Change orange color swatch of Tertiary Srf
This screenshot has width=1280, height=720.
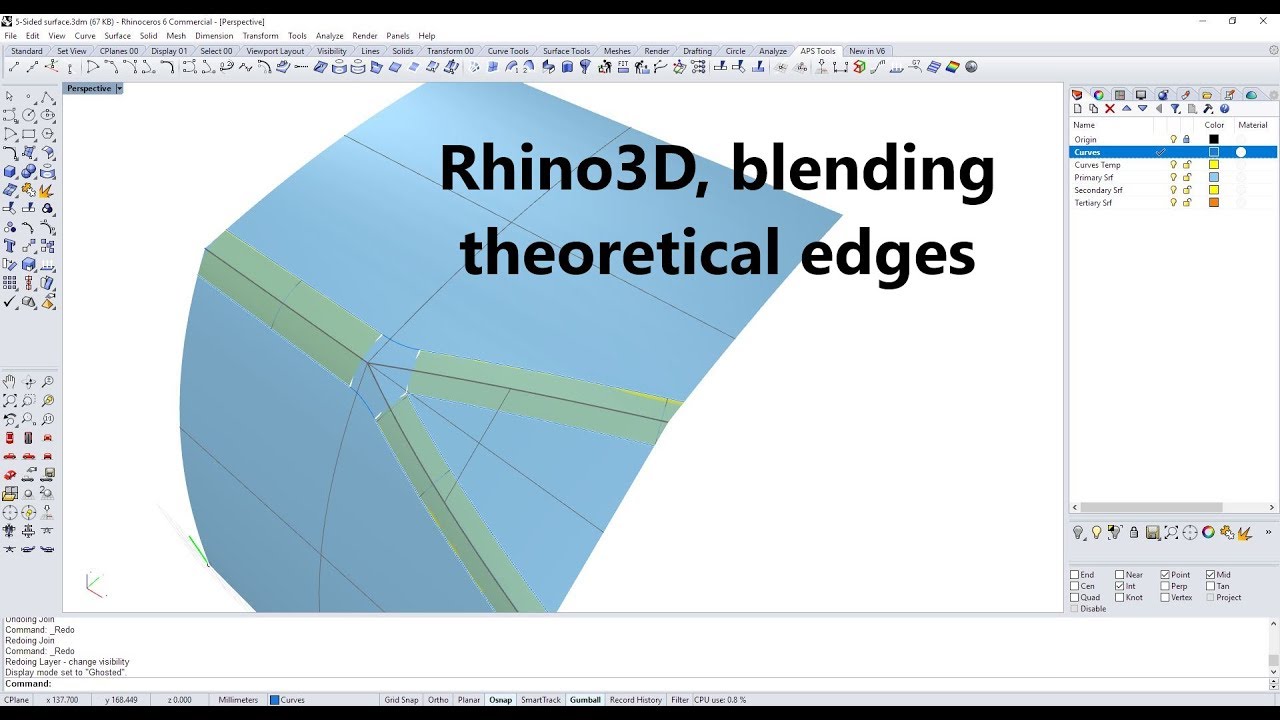(x=1214, y=202)
